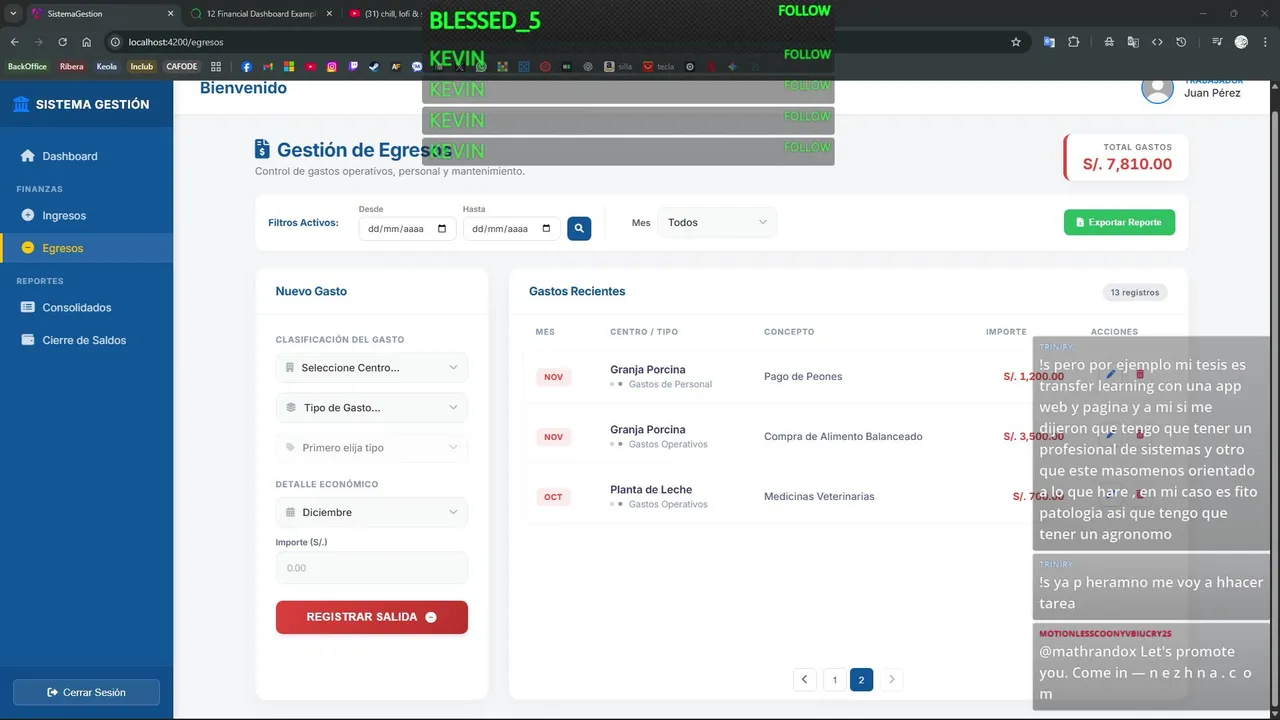Viewport: 1280px width, 720px height.
Task: Open the Steam bookmark icon
Action: point(374,67)
